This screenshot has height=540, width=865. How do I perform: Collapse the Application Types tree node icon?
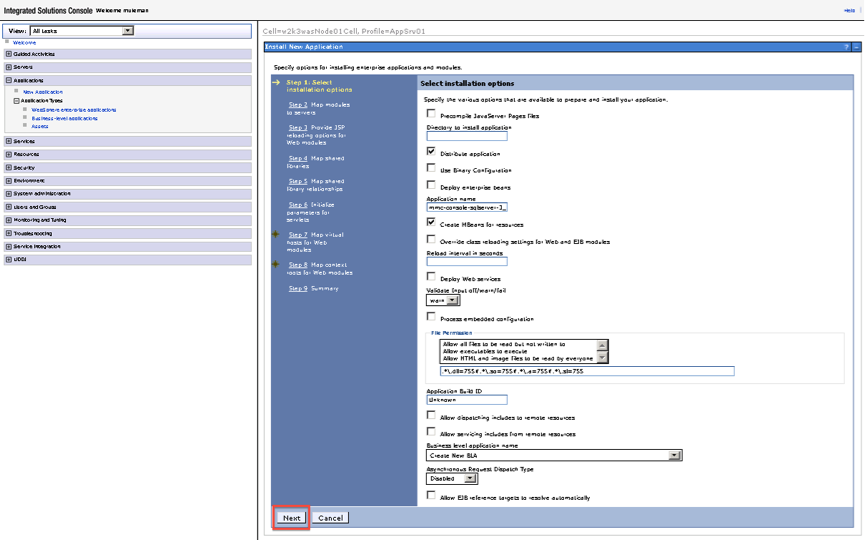point(16,100)
